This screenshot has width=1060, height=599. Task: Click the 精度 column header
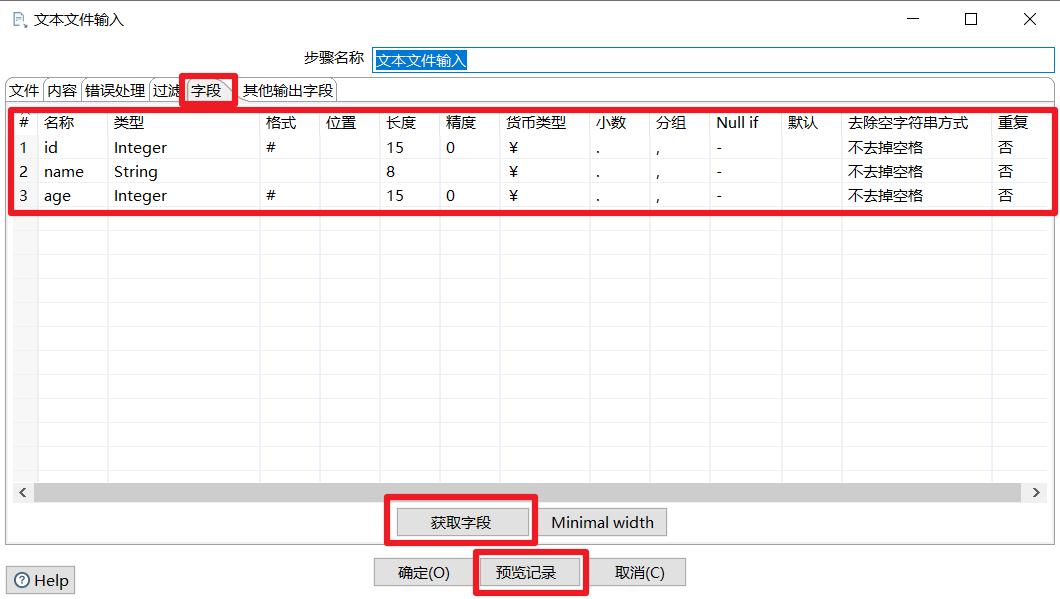point(471,122)
